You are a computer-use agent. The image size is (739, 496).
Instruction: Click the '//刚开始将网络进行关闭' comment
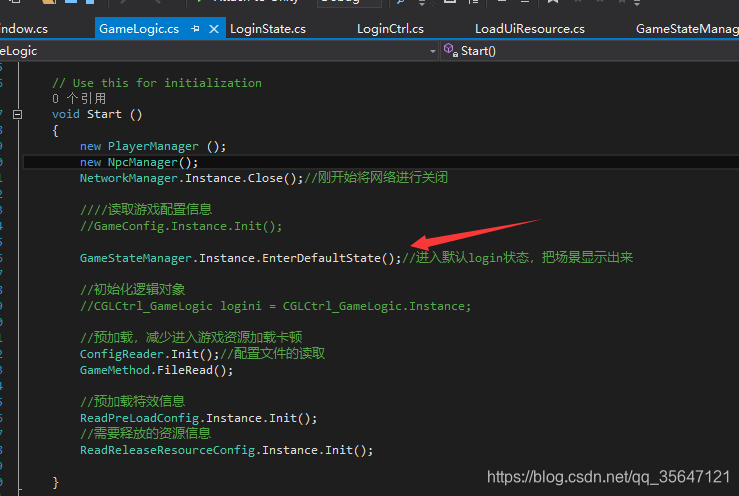pyautogui.click(x=376, y=178)
